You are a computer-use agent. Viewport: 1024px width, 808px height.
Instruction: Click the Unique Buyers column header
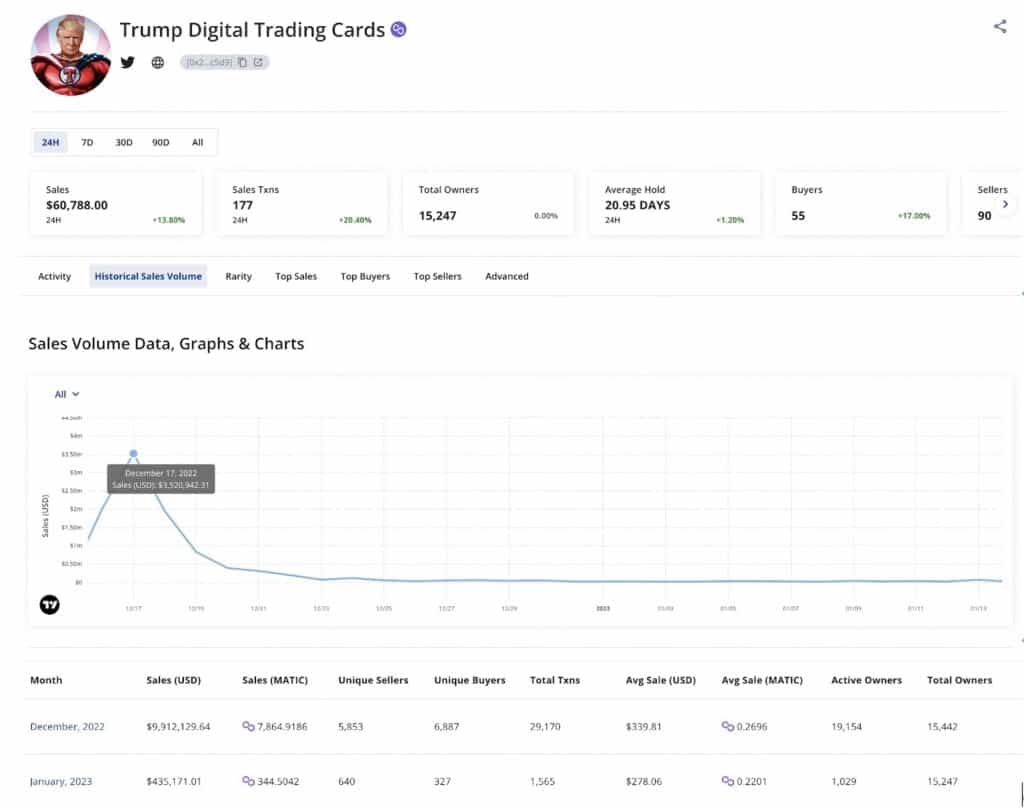470,680
